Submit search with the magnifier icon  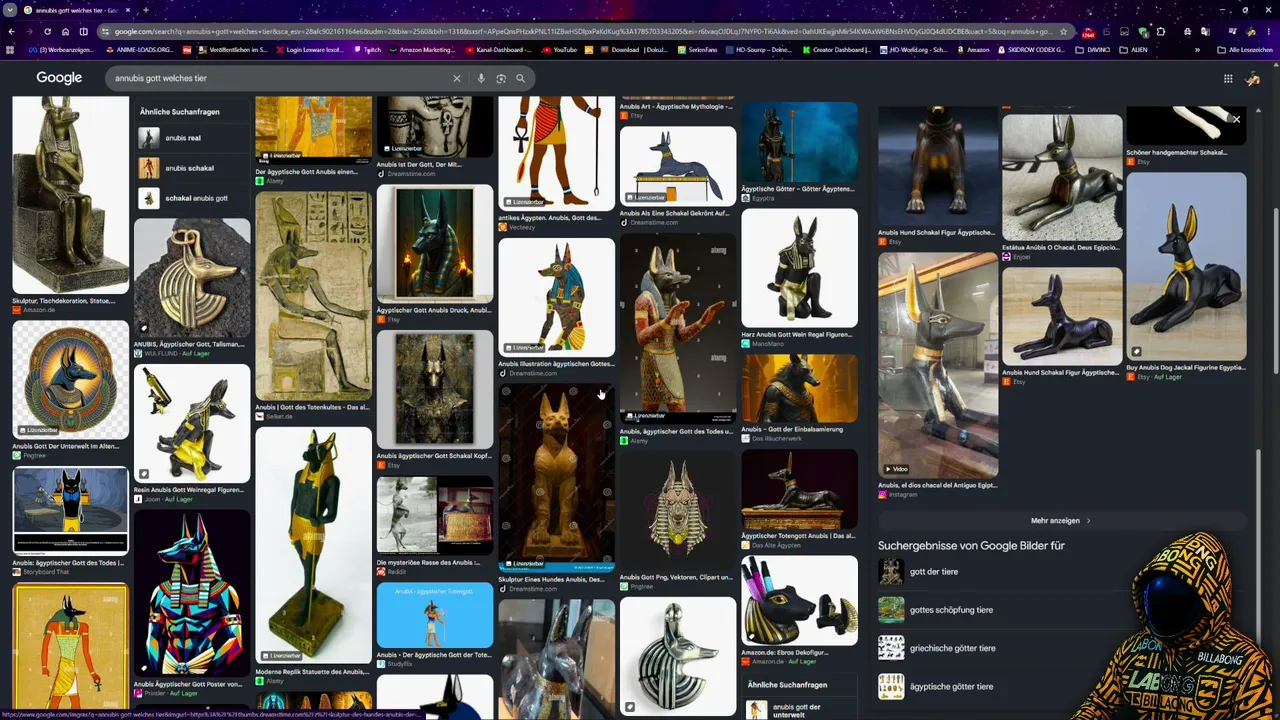[x=520, y=78]
